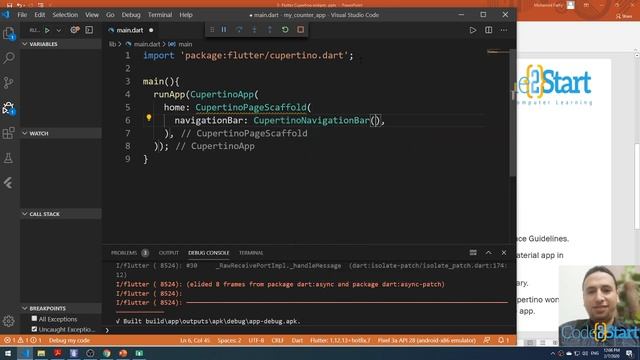Viewport: 640px width, 360px height.
Task: Disable Uncaught Exceptions breakpoint
Action: click(x=34, y=329)
